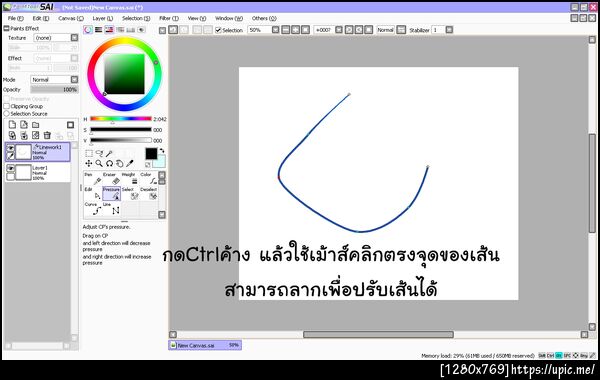Open the rotation angle dropdown
600x380 pixels.
click(x=339, y=29)
